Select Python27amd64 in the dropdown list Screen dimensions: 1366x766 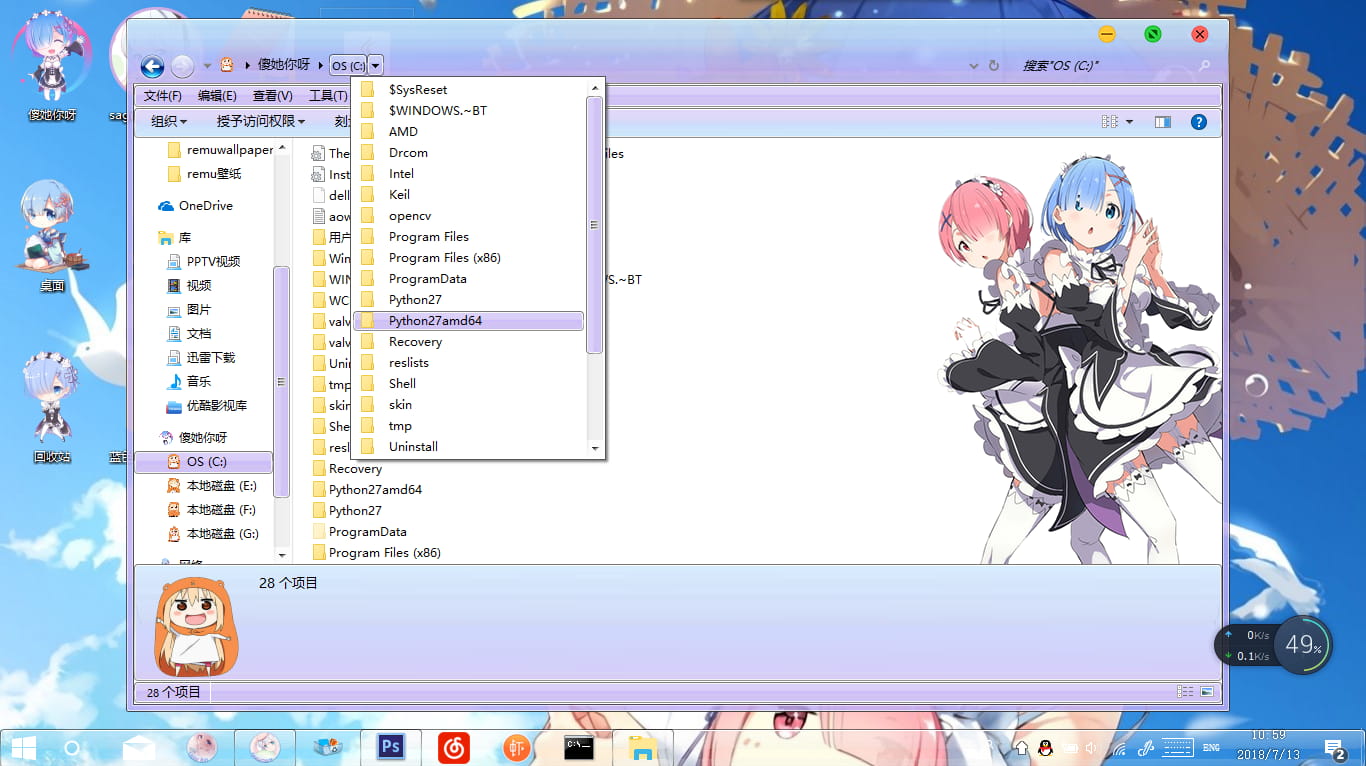tap(435, 321)
